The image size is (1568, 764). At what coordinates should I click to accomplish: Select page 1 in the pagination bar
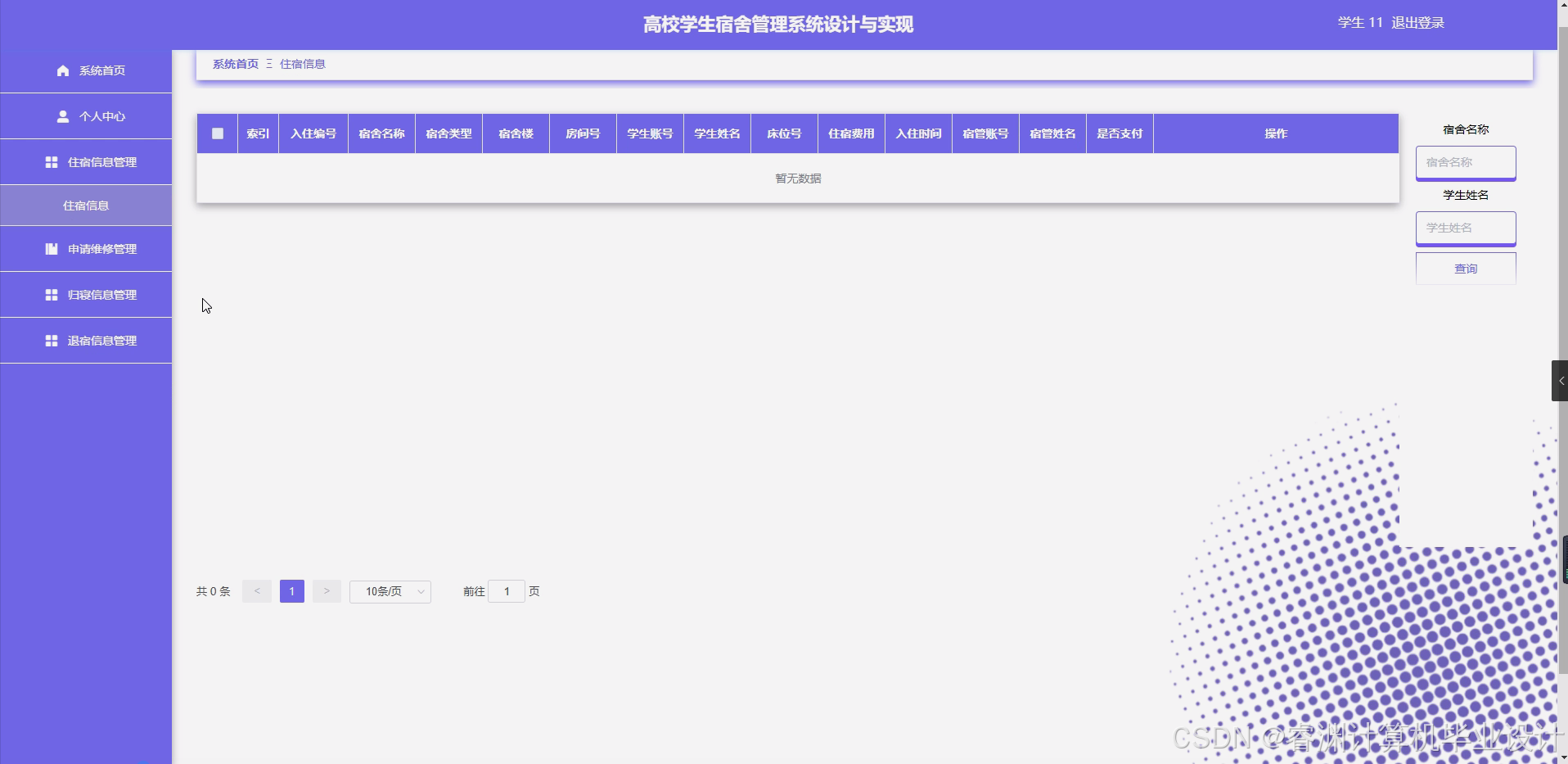click(x=291, y=590)
